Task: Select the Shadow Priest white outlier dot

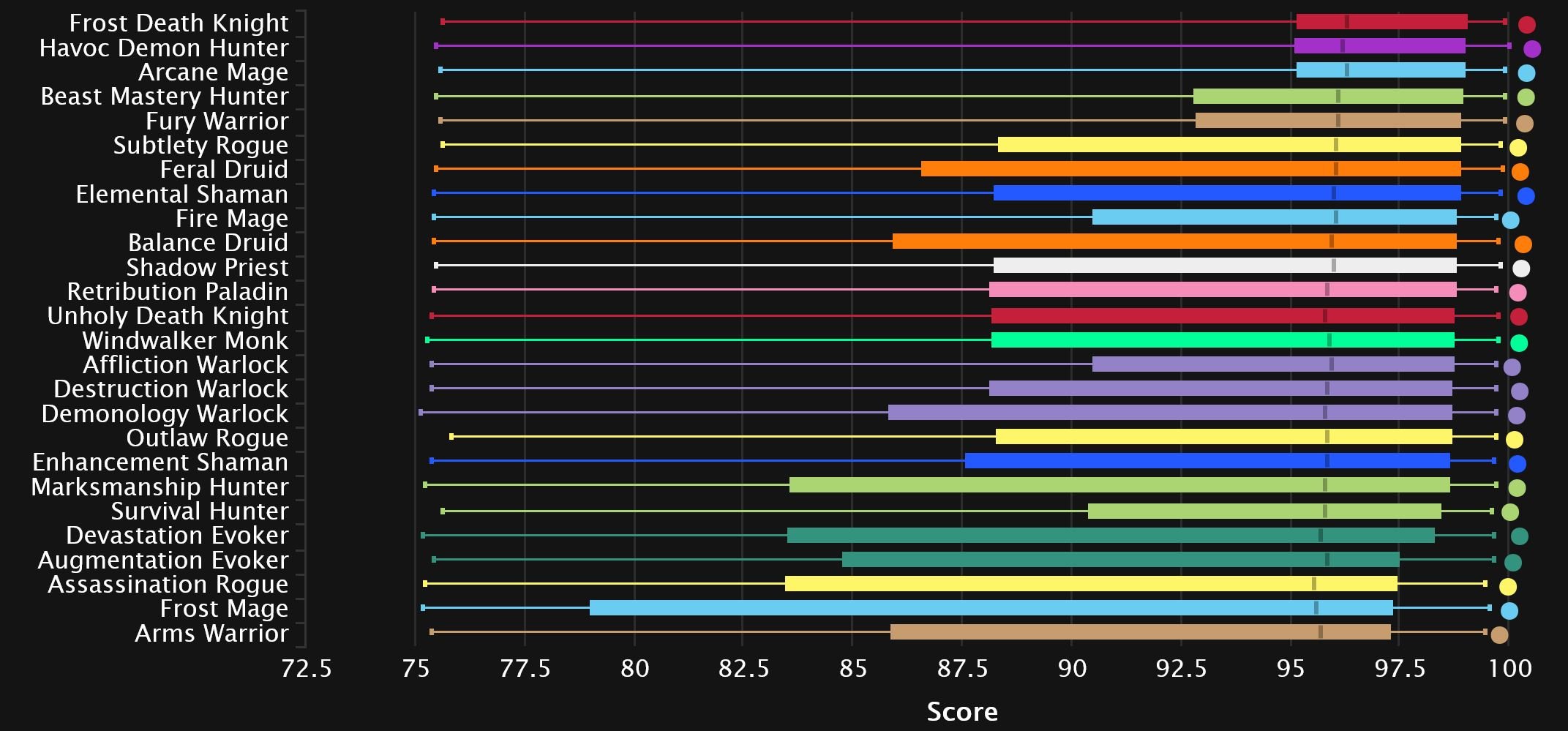Action: coord(1521,269)
